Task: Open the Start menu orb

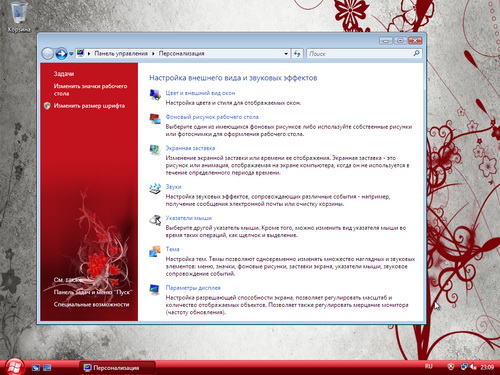Action: [14, 367]
